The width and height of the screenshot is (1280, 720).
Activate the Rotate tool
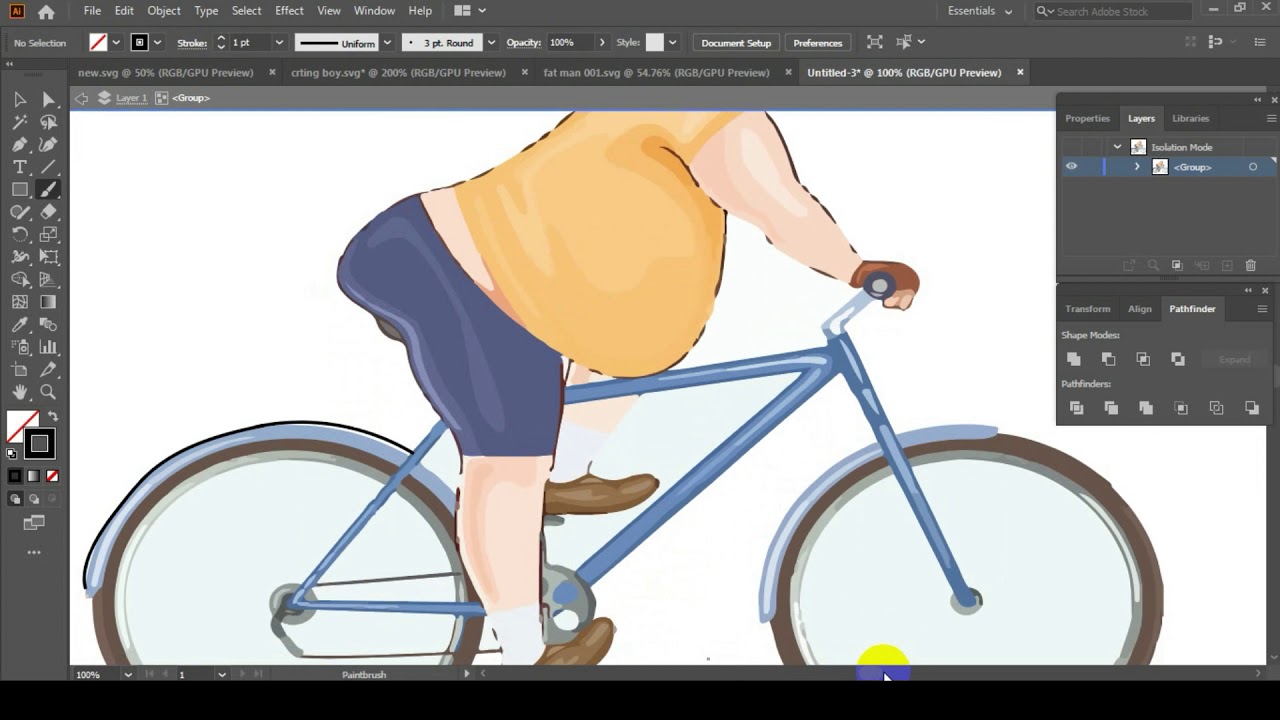pyautogui.click(x=19, y=235)
